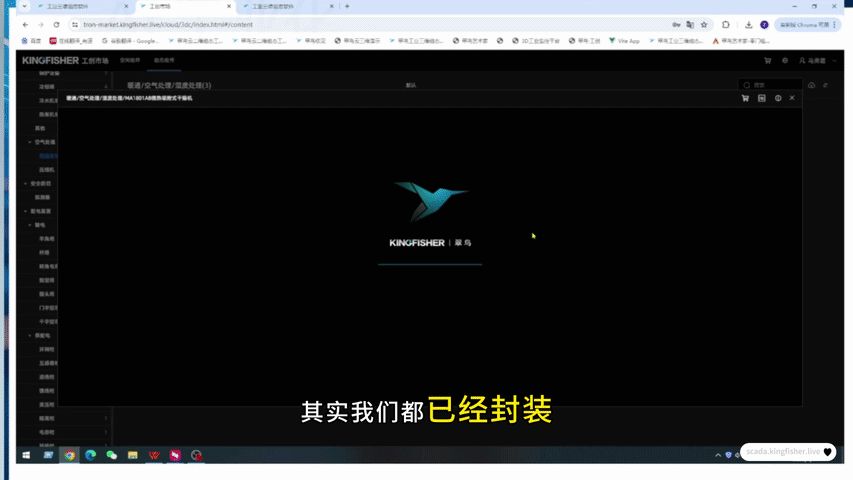This screenshot has width=853, height=480.
Task: Open the translate page icon
Action: click(x=690, y=24)
